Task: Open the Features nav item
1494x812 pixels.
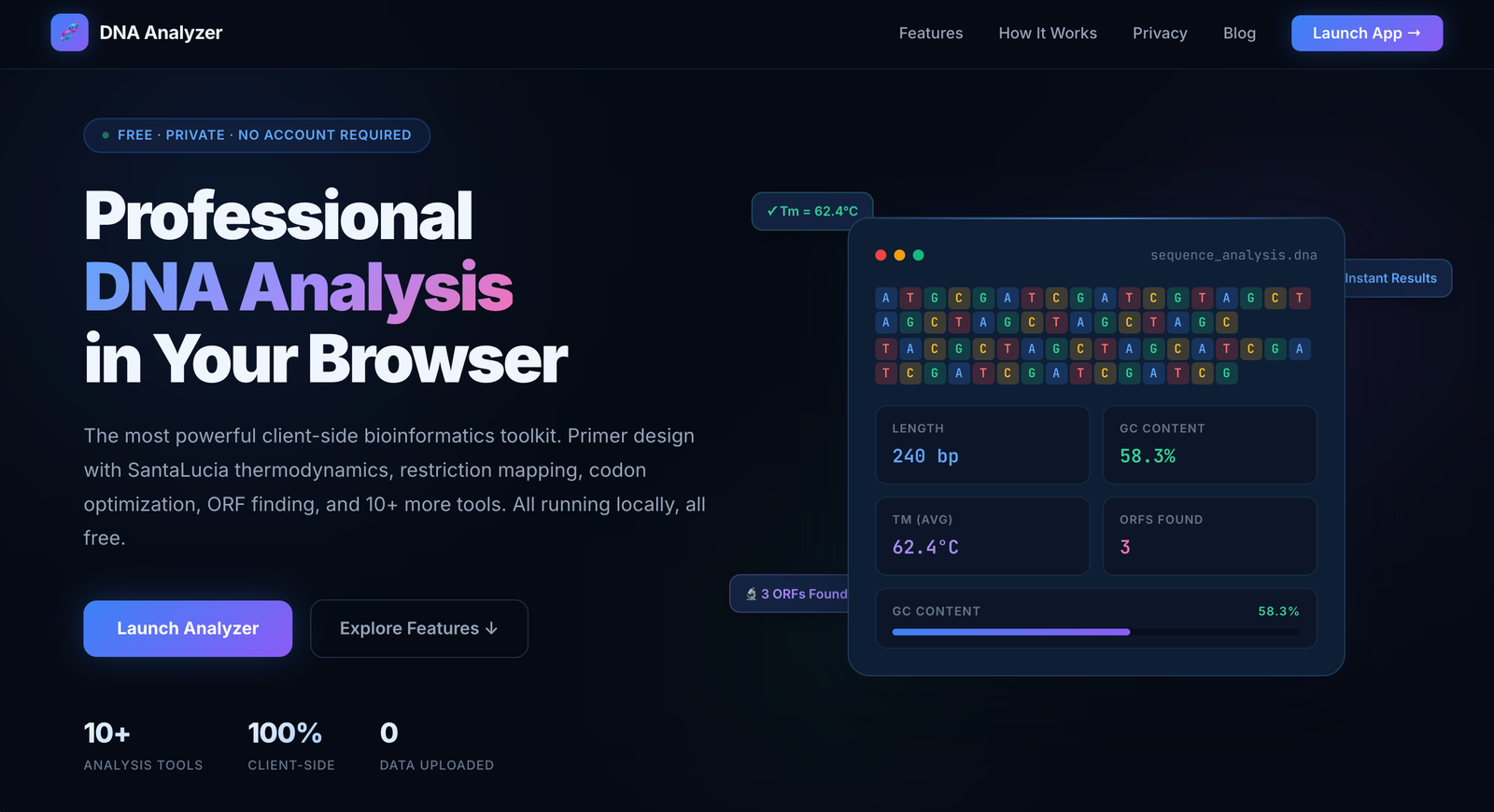Action: [931, 34]
